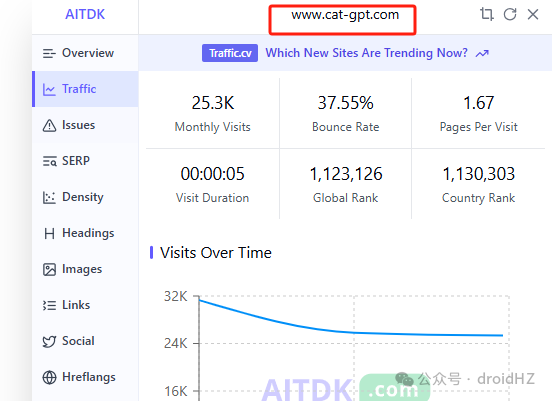The width and height of the screenshot is (552, 401).
Task: Open the Links list icon
Action: click(x=49, y=305)
